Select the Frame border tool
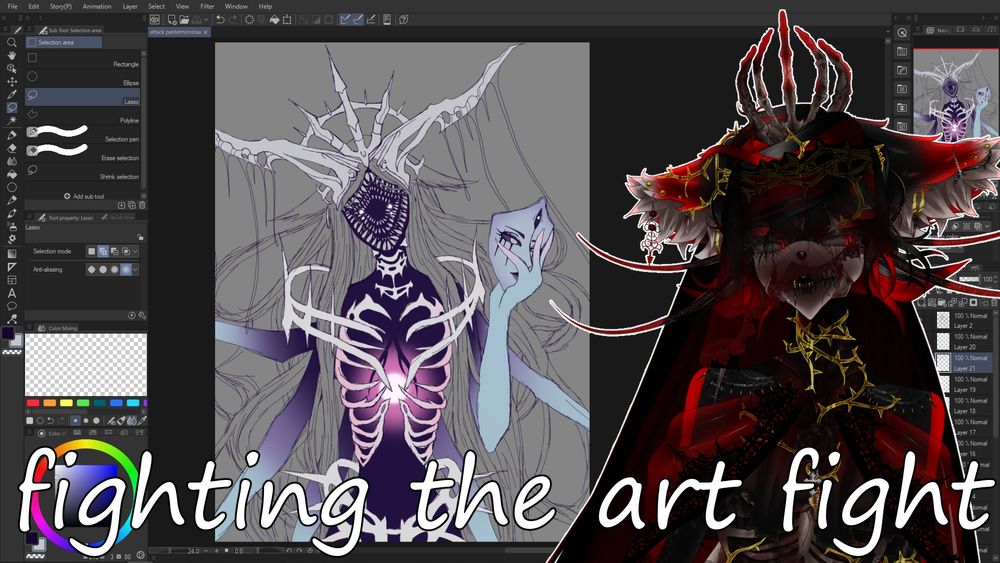Screen dimensions: 1000x563 (x=11, y=280)
